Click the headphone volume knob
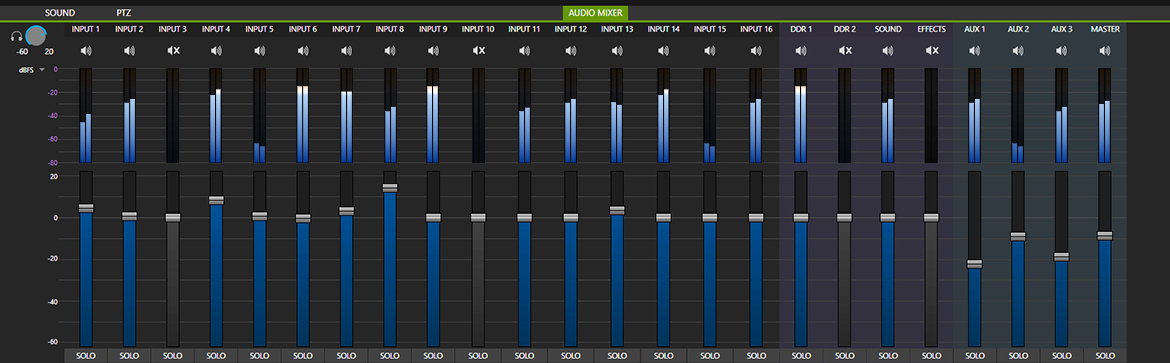 (x=35, y=35)
